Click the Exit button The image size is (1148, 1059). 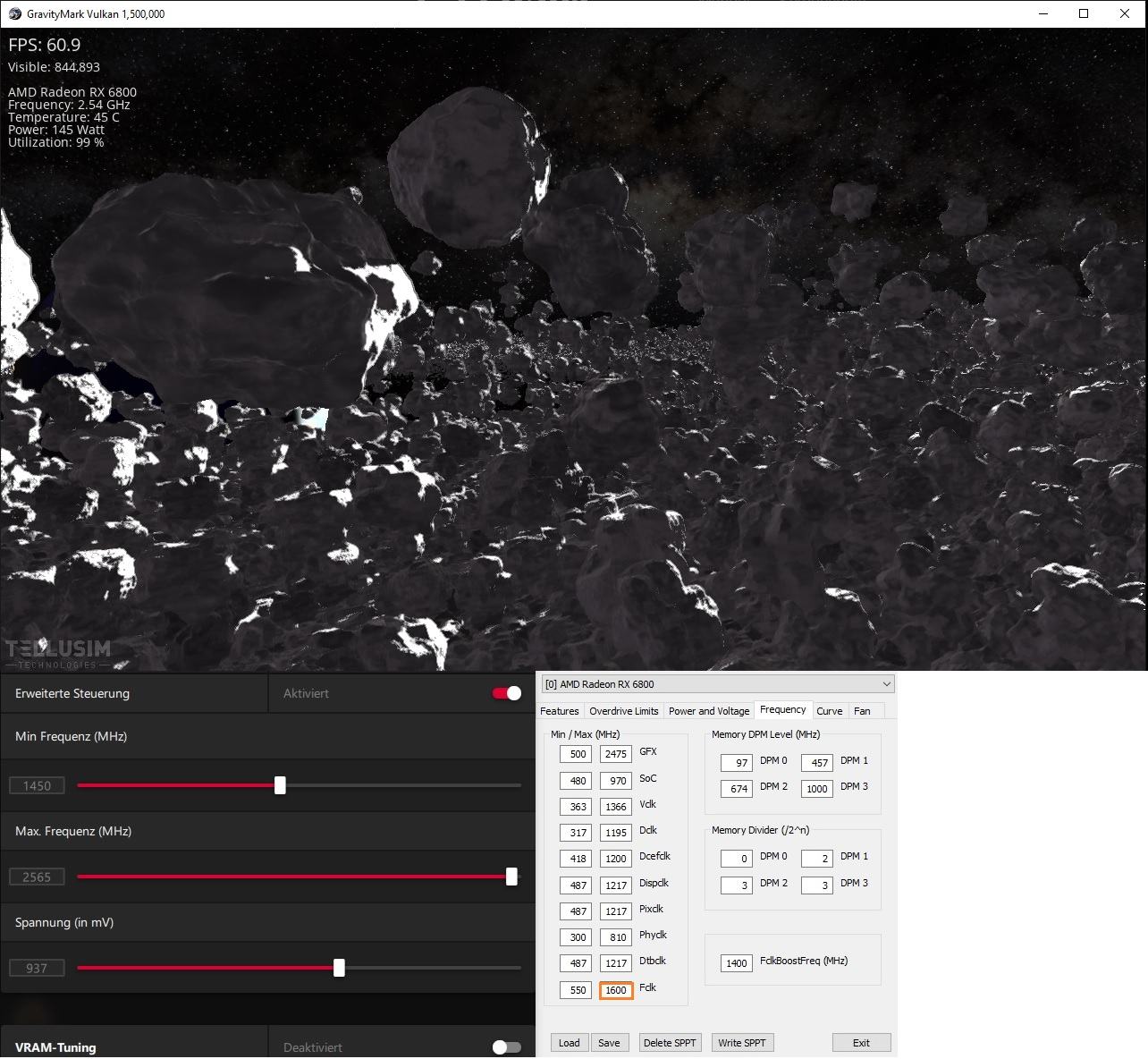pos(861,1043)
